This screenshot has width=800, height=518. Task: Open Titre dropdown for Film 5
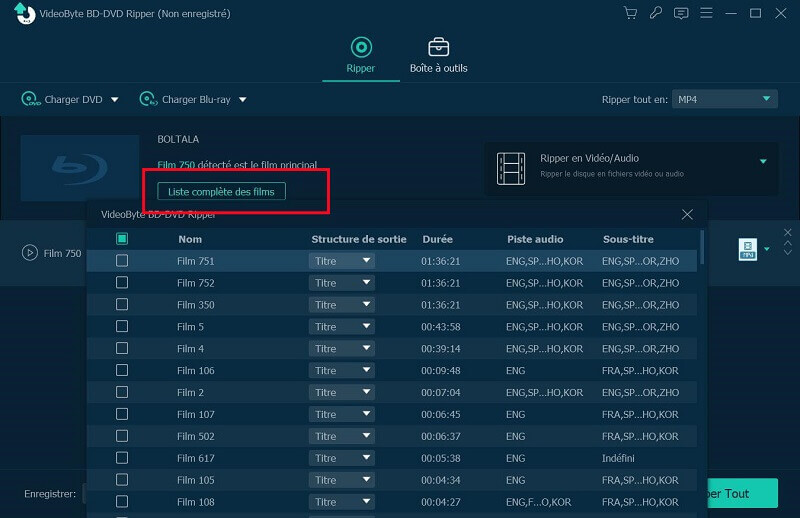coord(342,327)
